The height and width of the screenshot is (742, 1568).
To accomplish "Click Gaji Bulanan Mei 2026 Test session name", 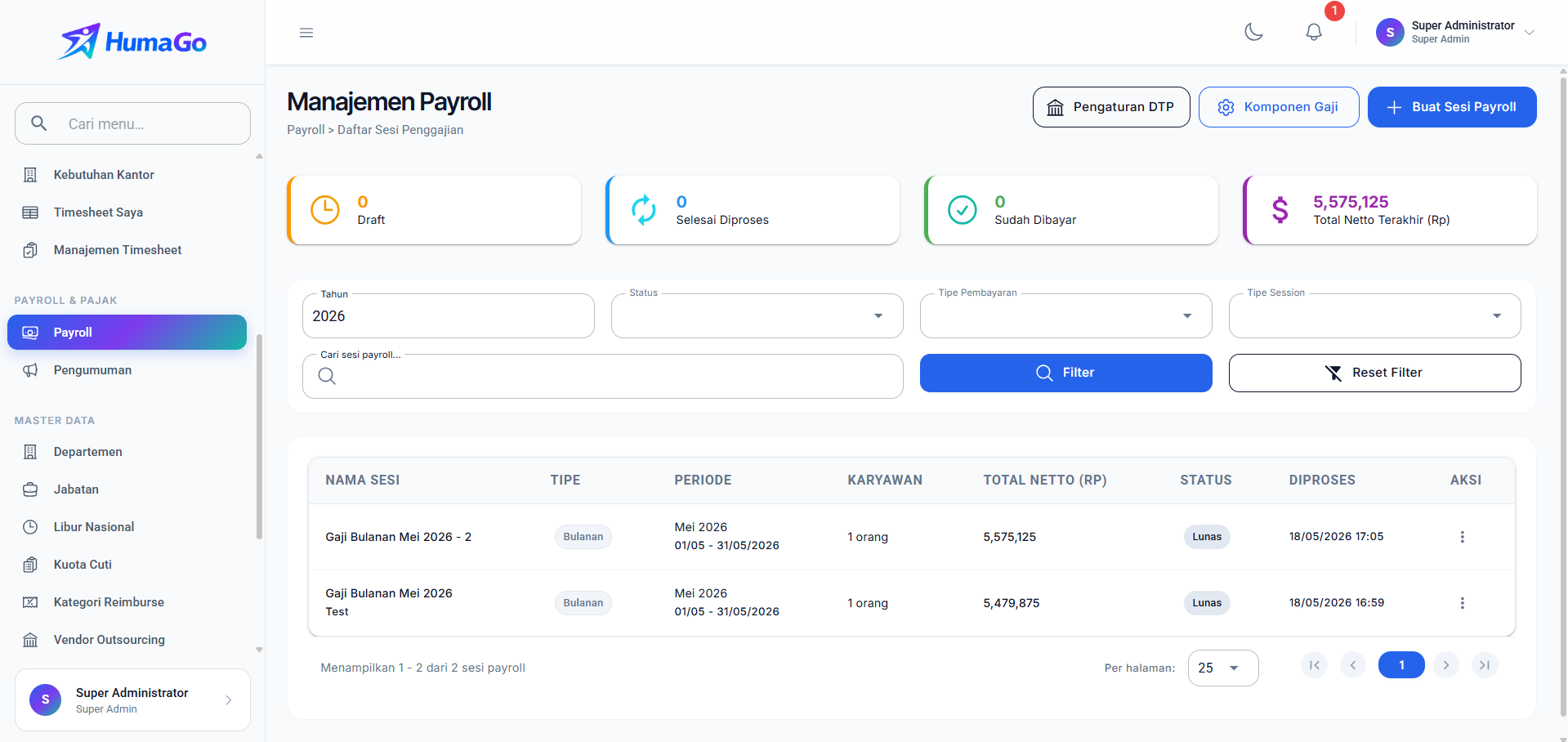I will point(389,602).
